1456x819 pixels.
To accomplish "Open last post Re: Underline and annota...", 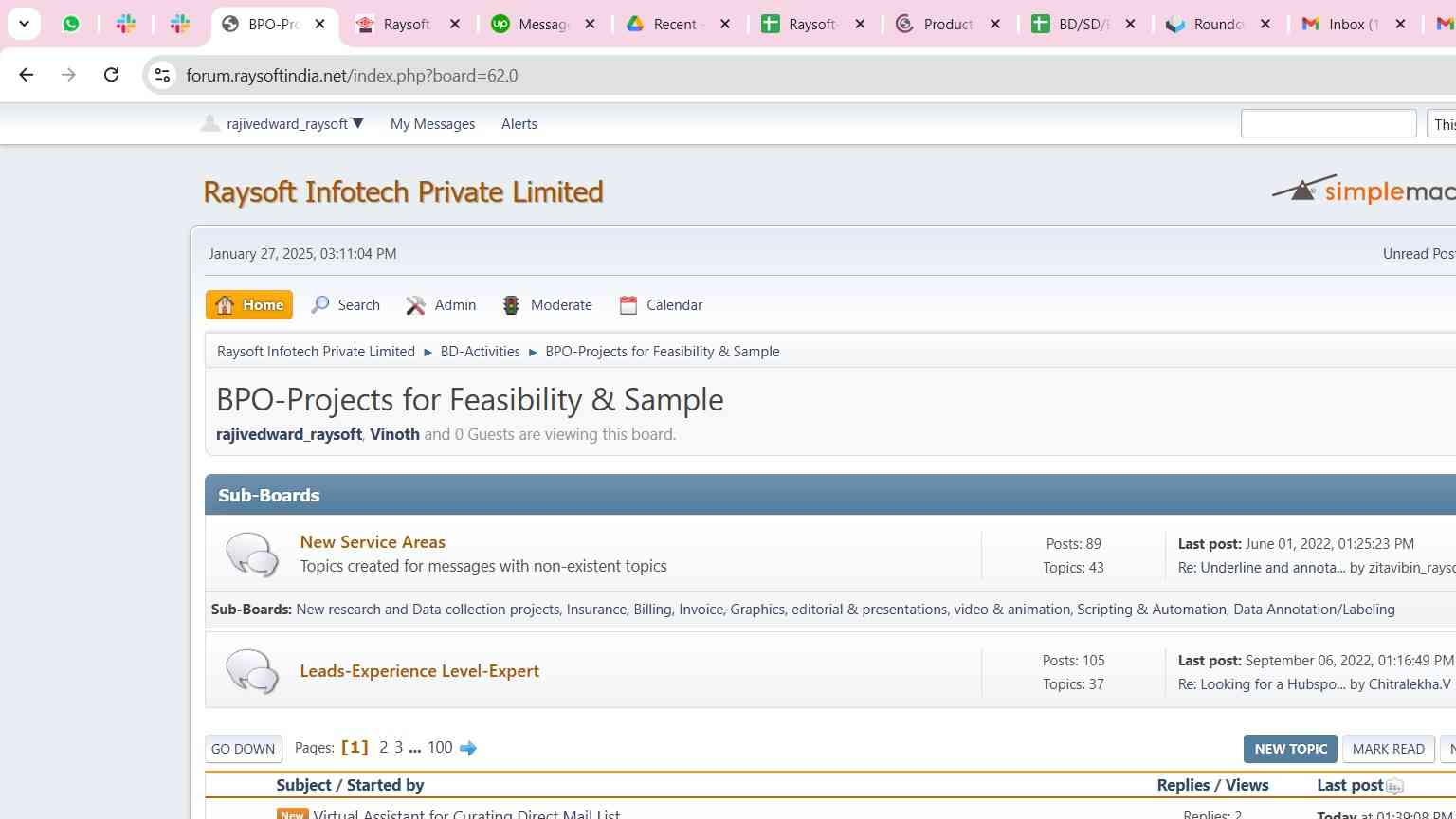I will coord(1262,568).
